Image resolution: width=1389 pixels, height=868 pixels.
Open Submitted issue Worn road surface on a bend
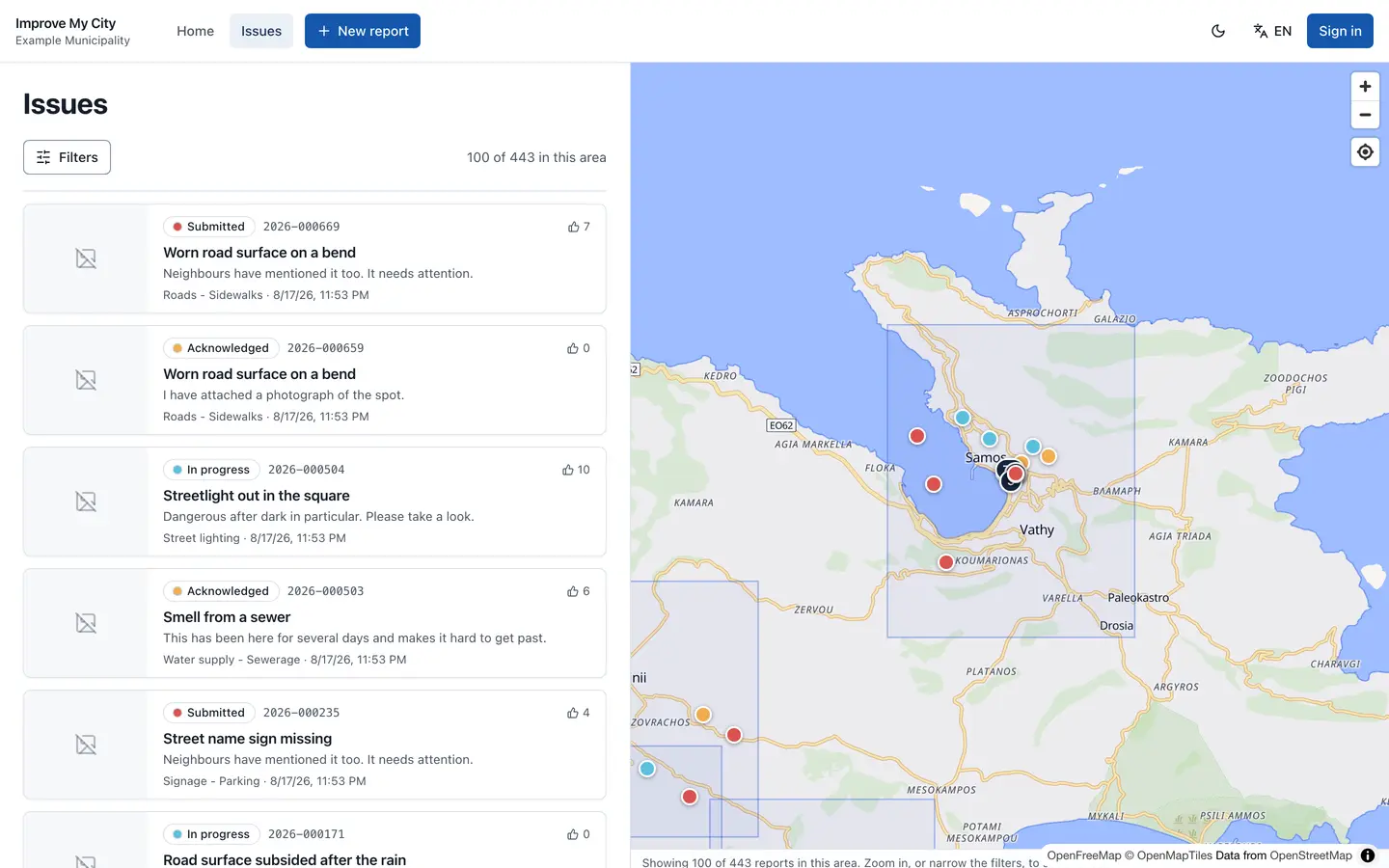click(x=259, y=253)
